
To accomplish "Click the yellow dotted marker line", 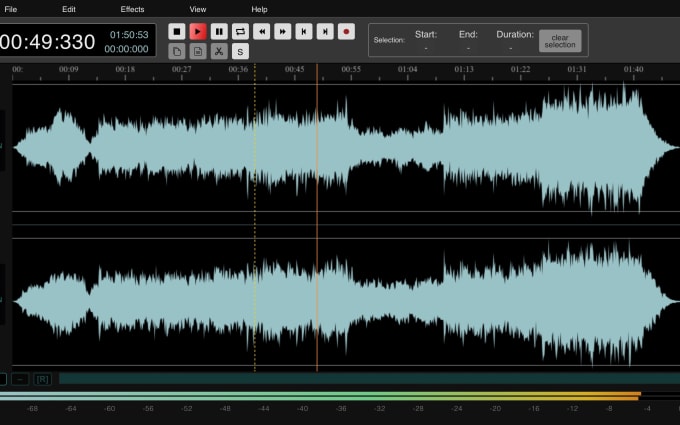I will pos(255,217).
